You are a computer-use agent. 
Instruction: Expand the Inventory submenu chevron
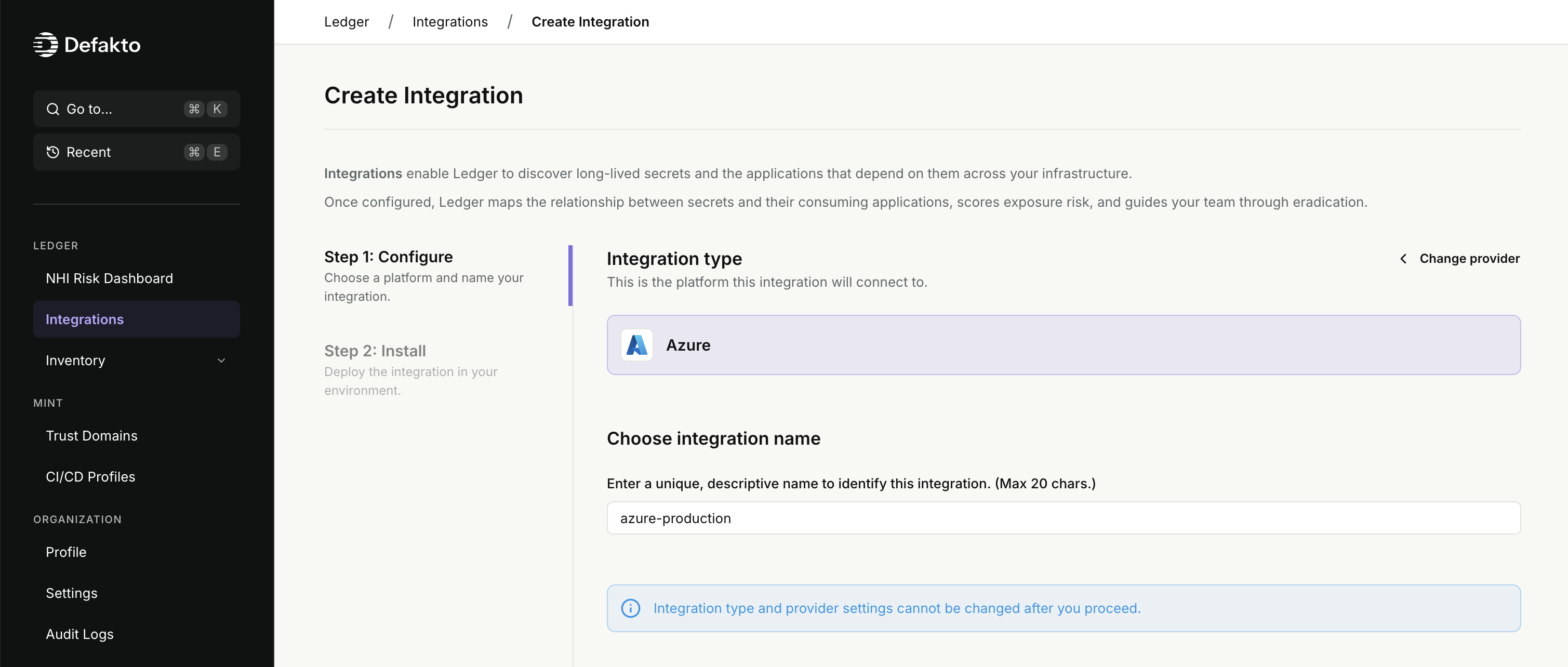click(221, 361)
